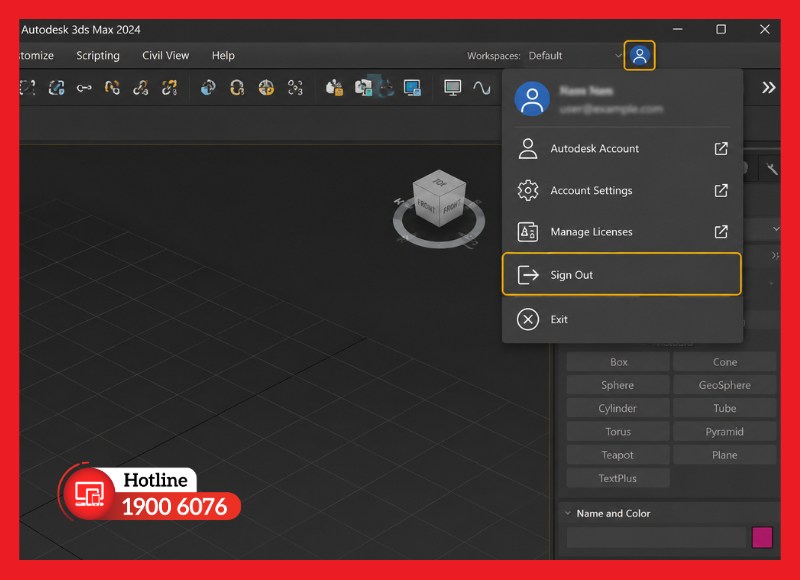Image resolution: width=800 pixels, height=580 pixels.
Task: Click the Sign Out arrow icon
Action: tap(528, 274)
